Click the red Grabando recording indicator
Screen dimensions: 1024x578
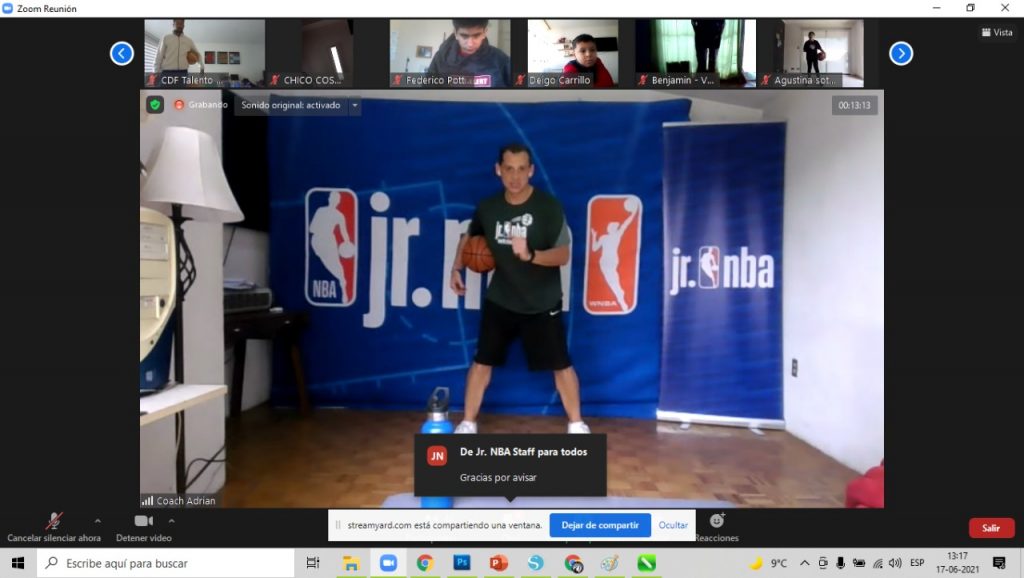coord(200,105)
